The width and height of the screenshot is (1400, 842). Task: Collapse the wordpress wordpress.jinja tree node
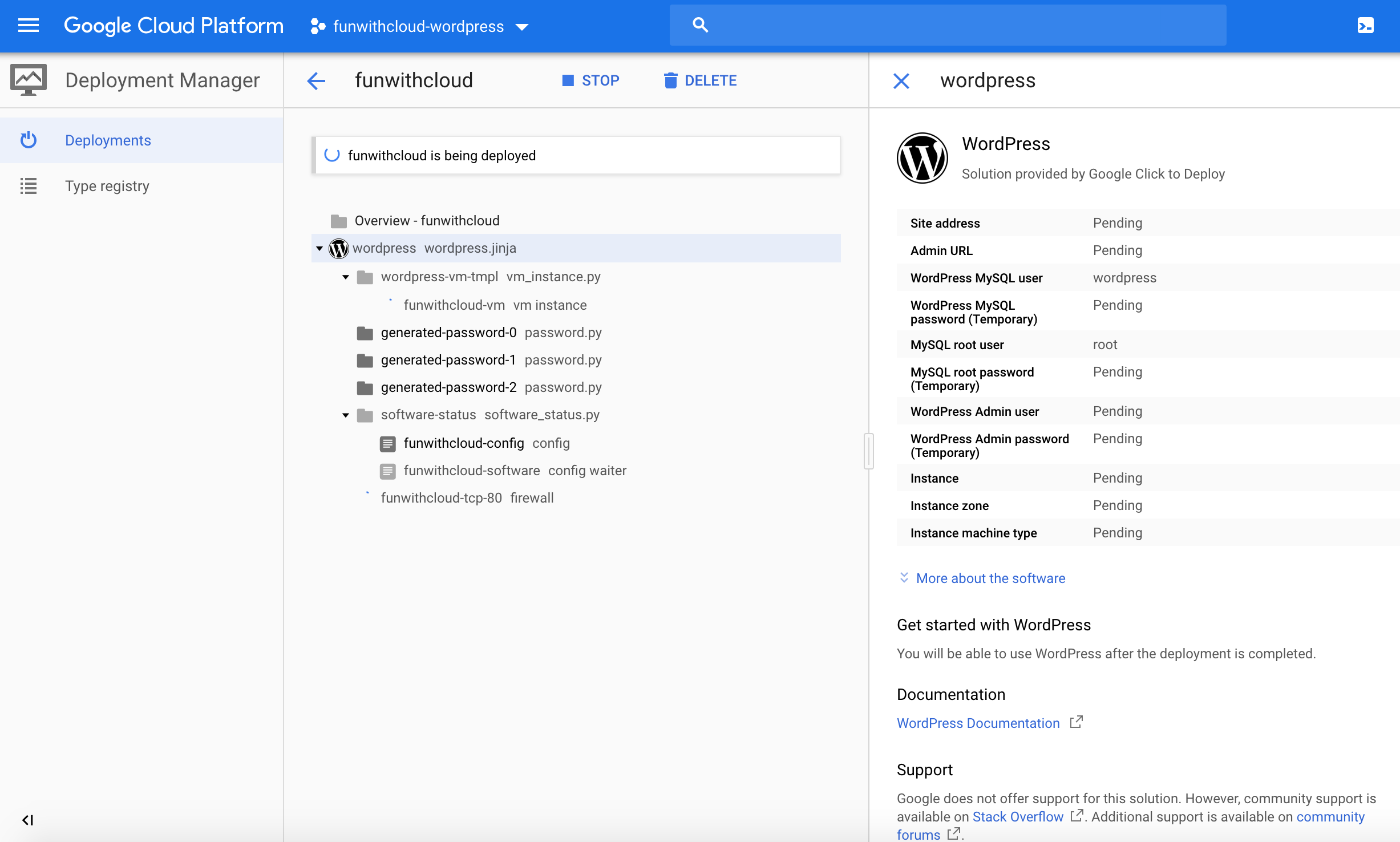(319, 248)
